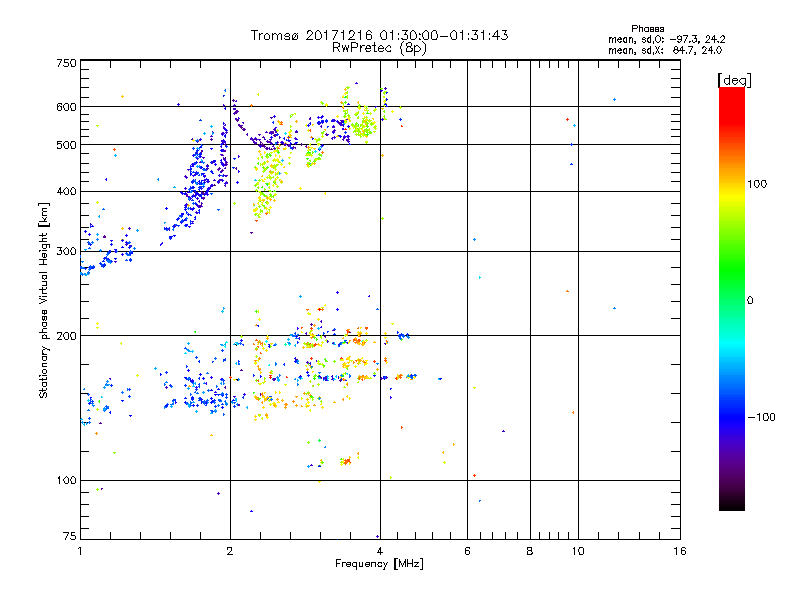Click the rainbow phase colour bar
This screenshot has width=800, height=600.
pyautogui.click(x=732, y=298)
